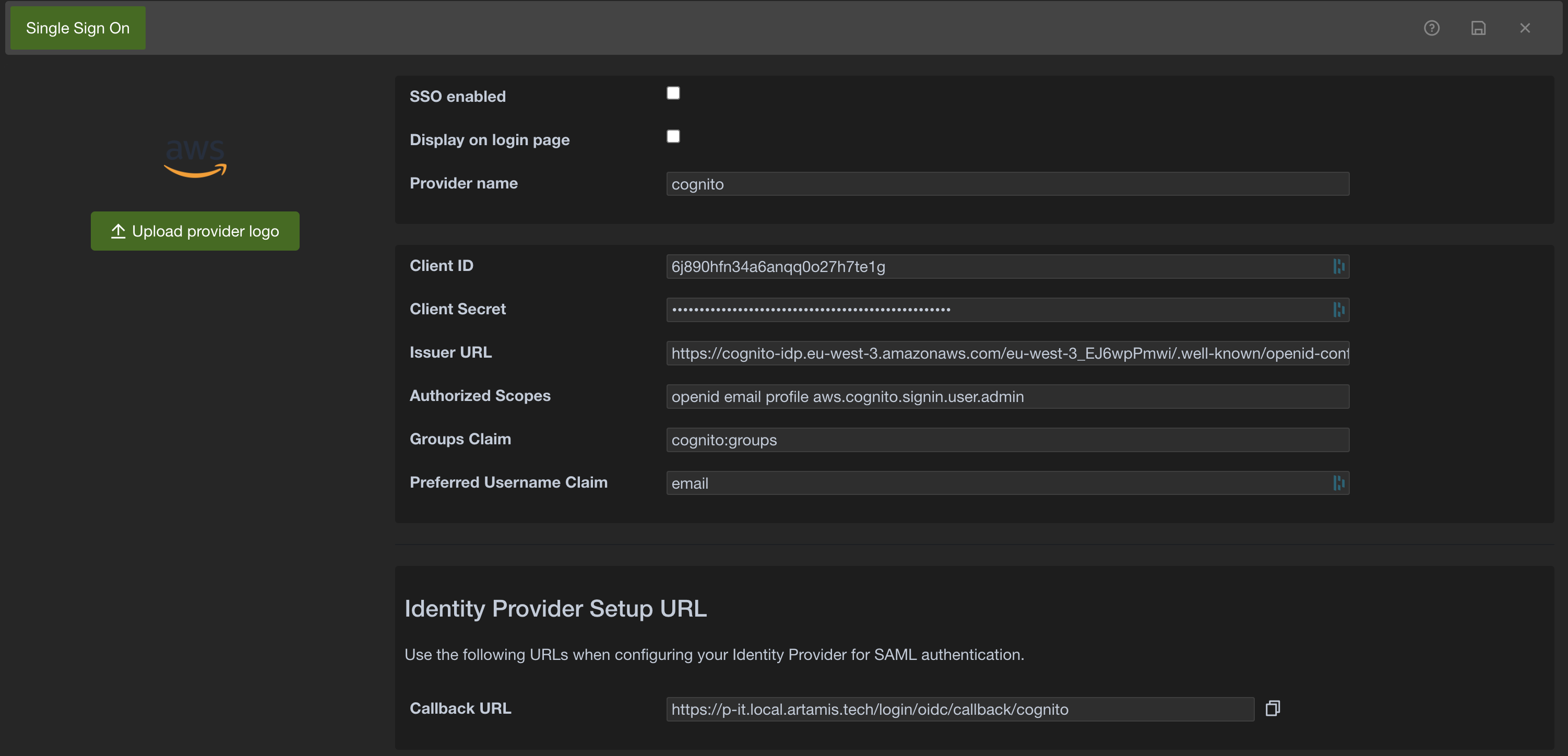The image size is (1568, 756).
Task: Select the Single Sign On tab
Action: click(78, 28)
